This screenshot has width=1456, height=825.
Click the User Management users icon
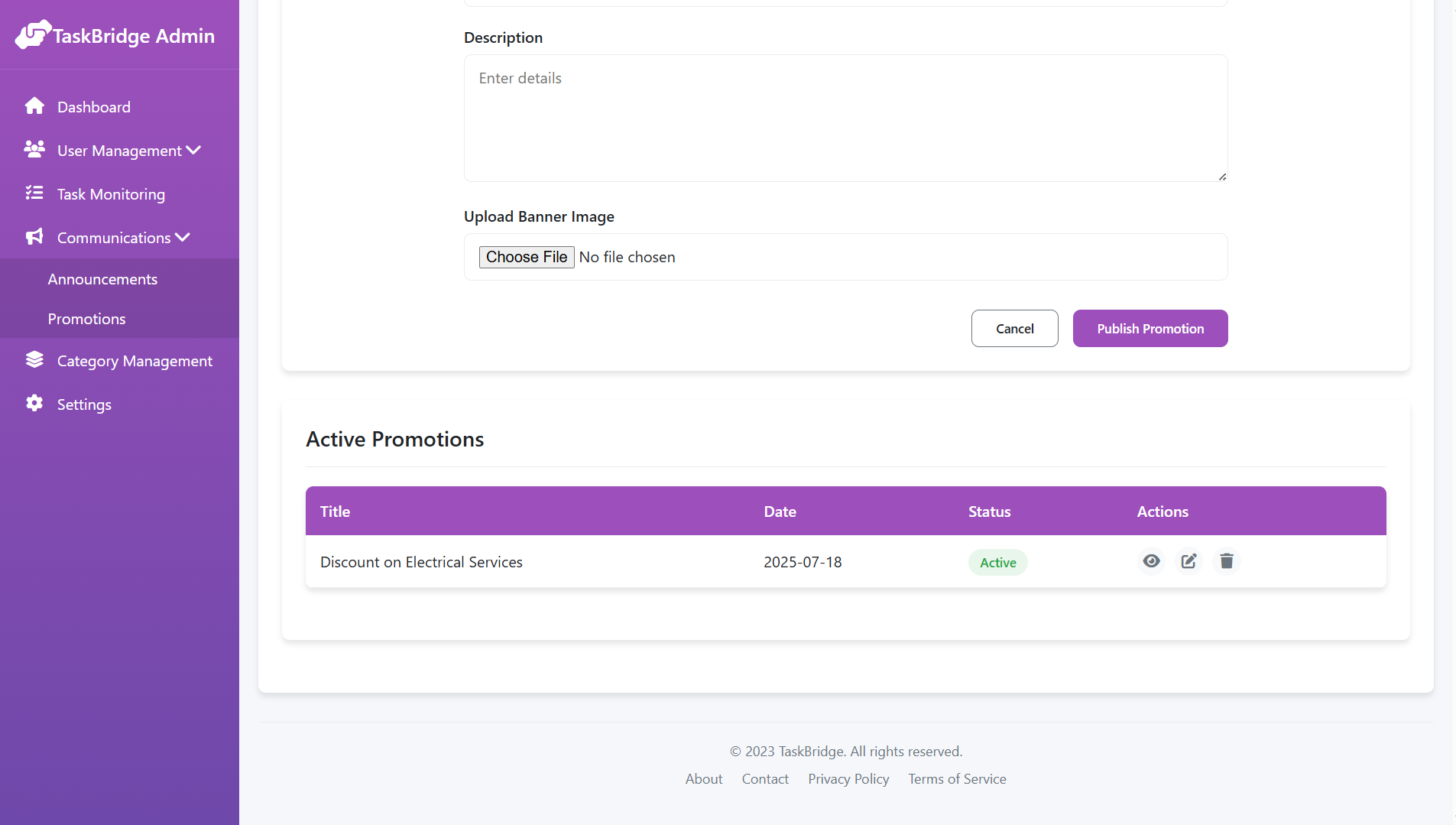click(x=34, y=150)
